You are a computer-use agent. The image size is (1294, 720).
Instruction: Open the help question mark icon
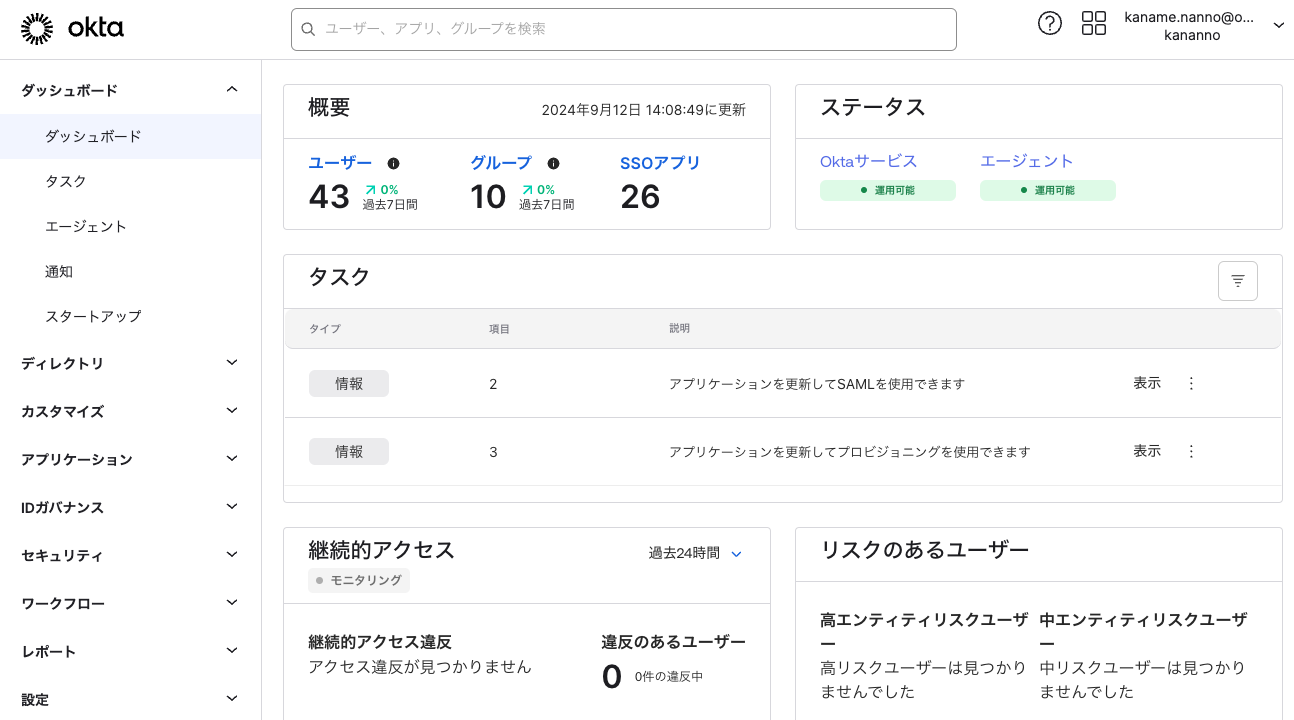pos(1049,24)
